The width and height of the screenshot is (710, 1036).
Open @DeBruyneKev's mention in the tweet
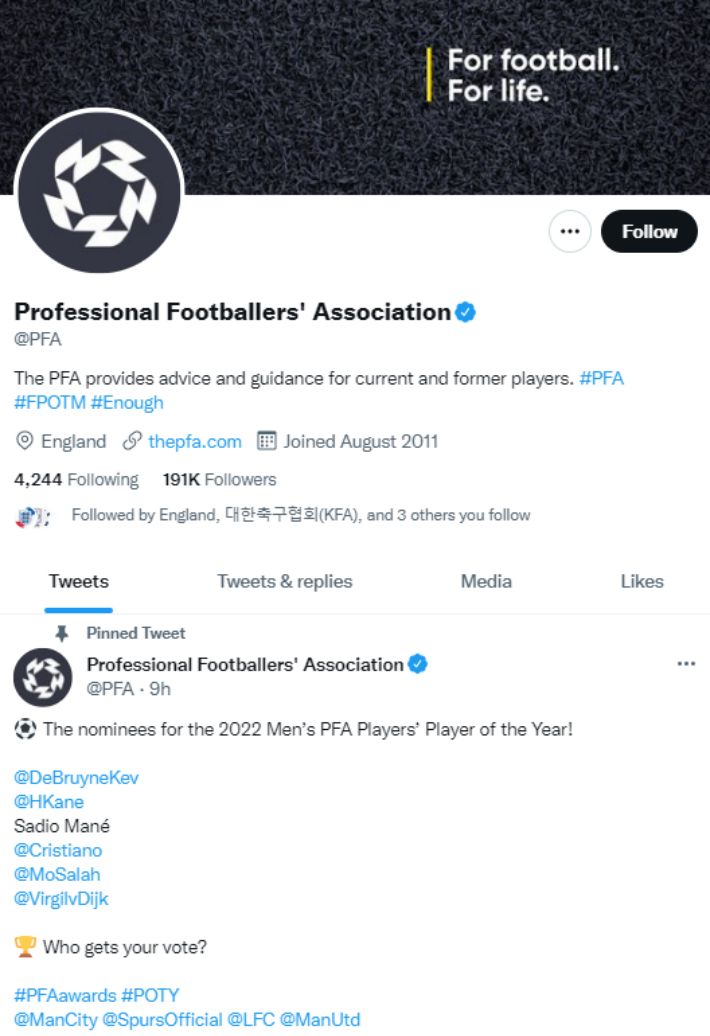point(75,777)
